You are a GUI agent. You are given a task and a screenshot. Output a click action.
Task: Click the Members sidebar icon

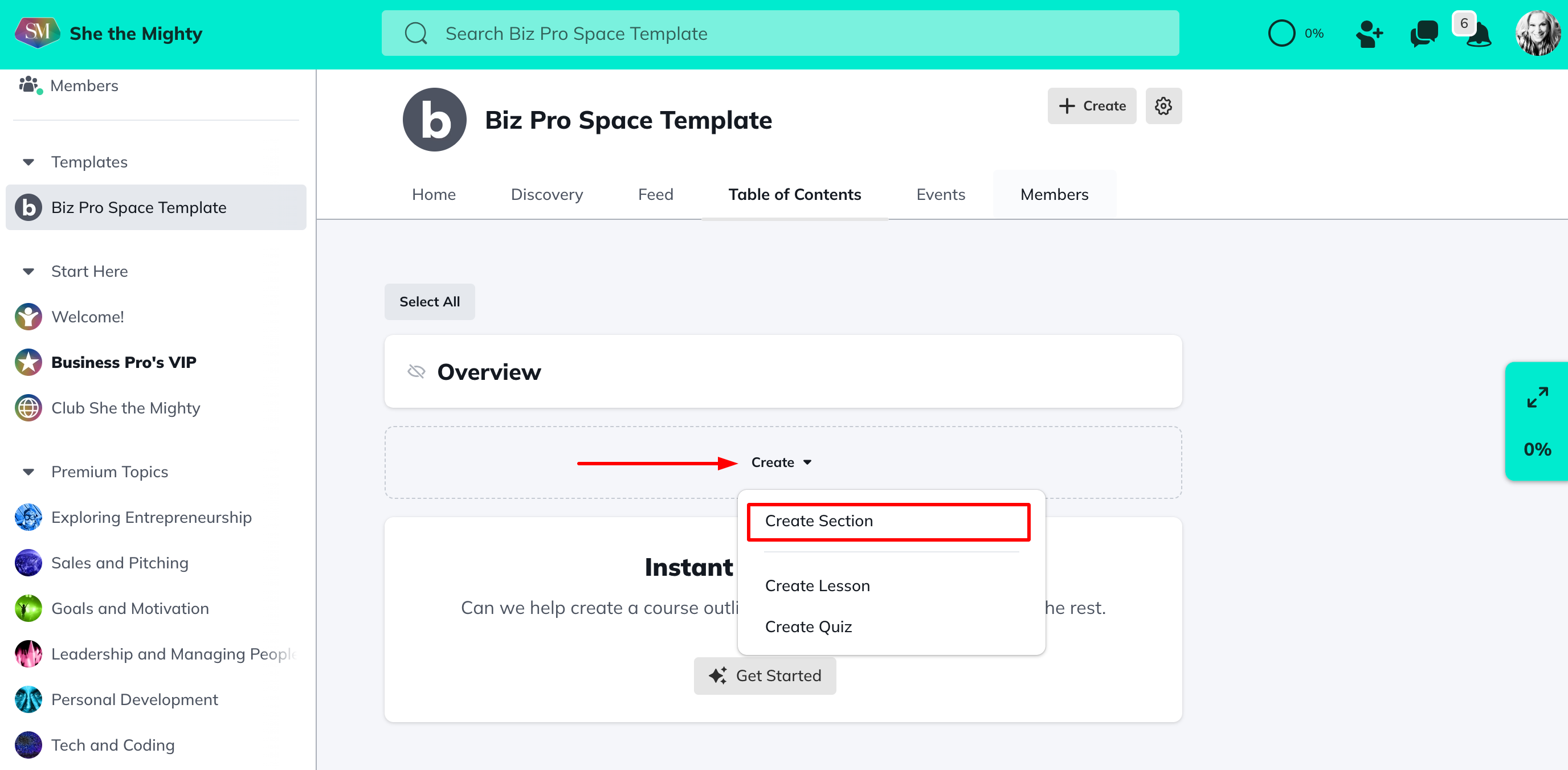pos(29,85)
